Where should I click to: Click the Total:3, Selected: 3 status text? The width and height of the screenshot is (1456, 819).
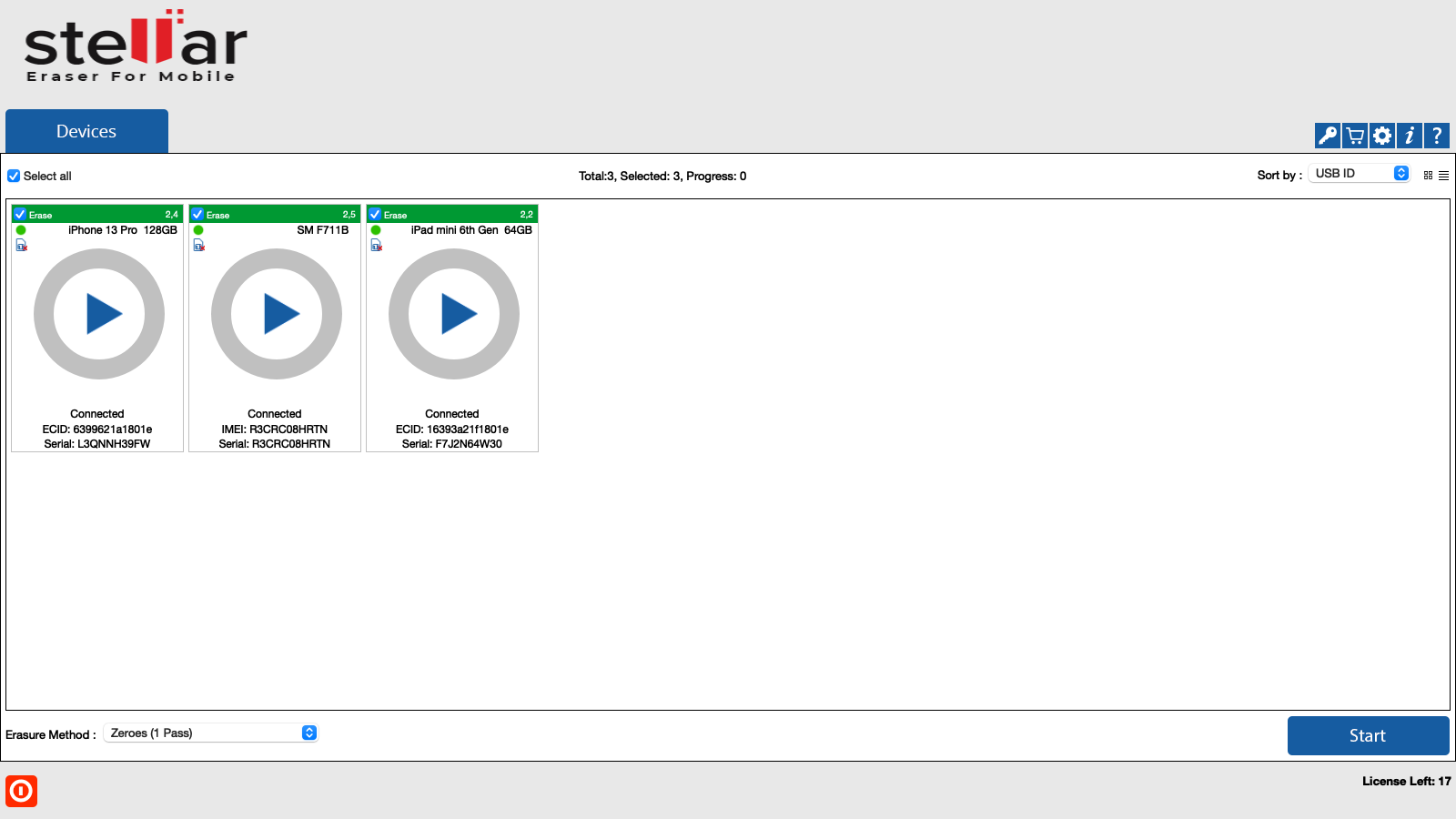(x=662, y=176)
